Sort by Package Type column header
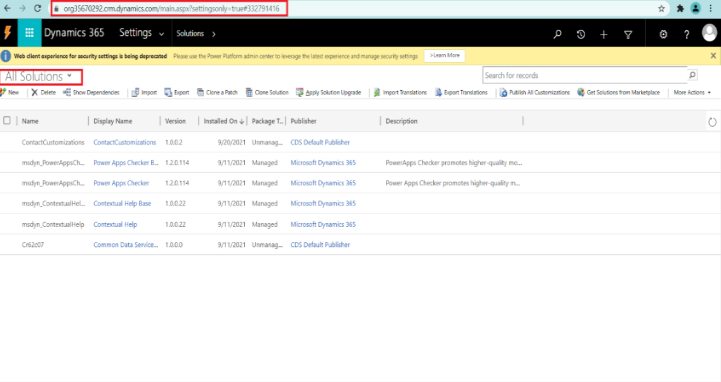 coord(267,121)
